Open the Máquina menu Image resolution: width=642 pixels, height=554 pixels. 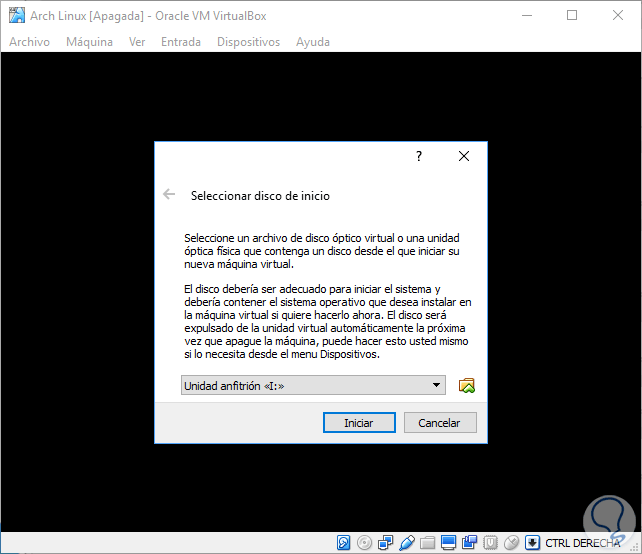[x=89, y=42]
